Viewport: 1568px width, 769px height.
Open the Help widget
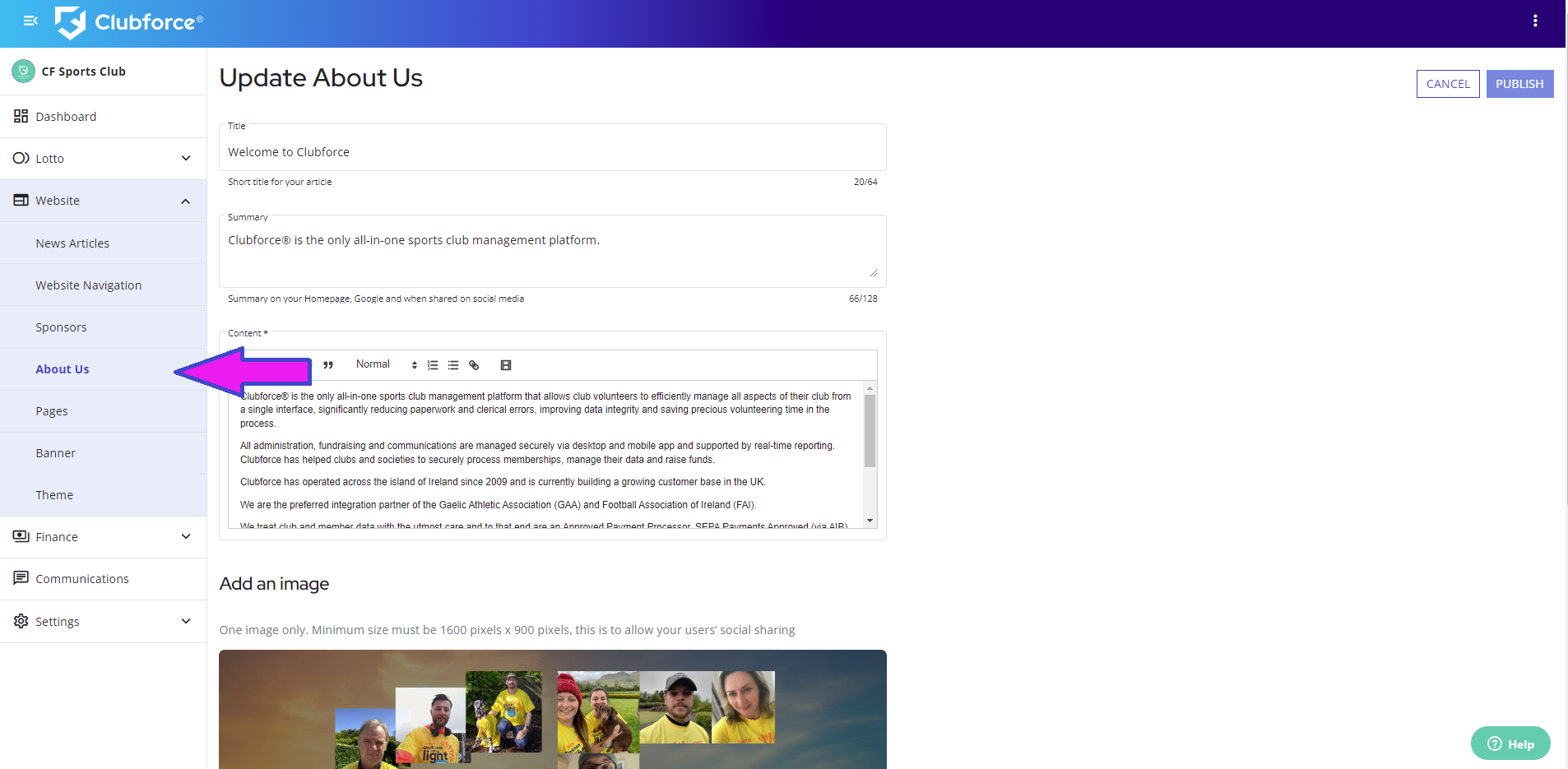pos(1510,744)
